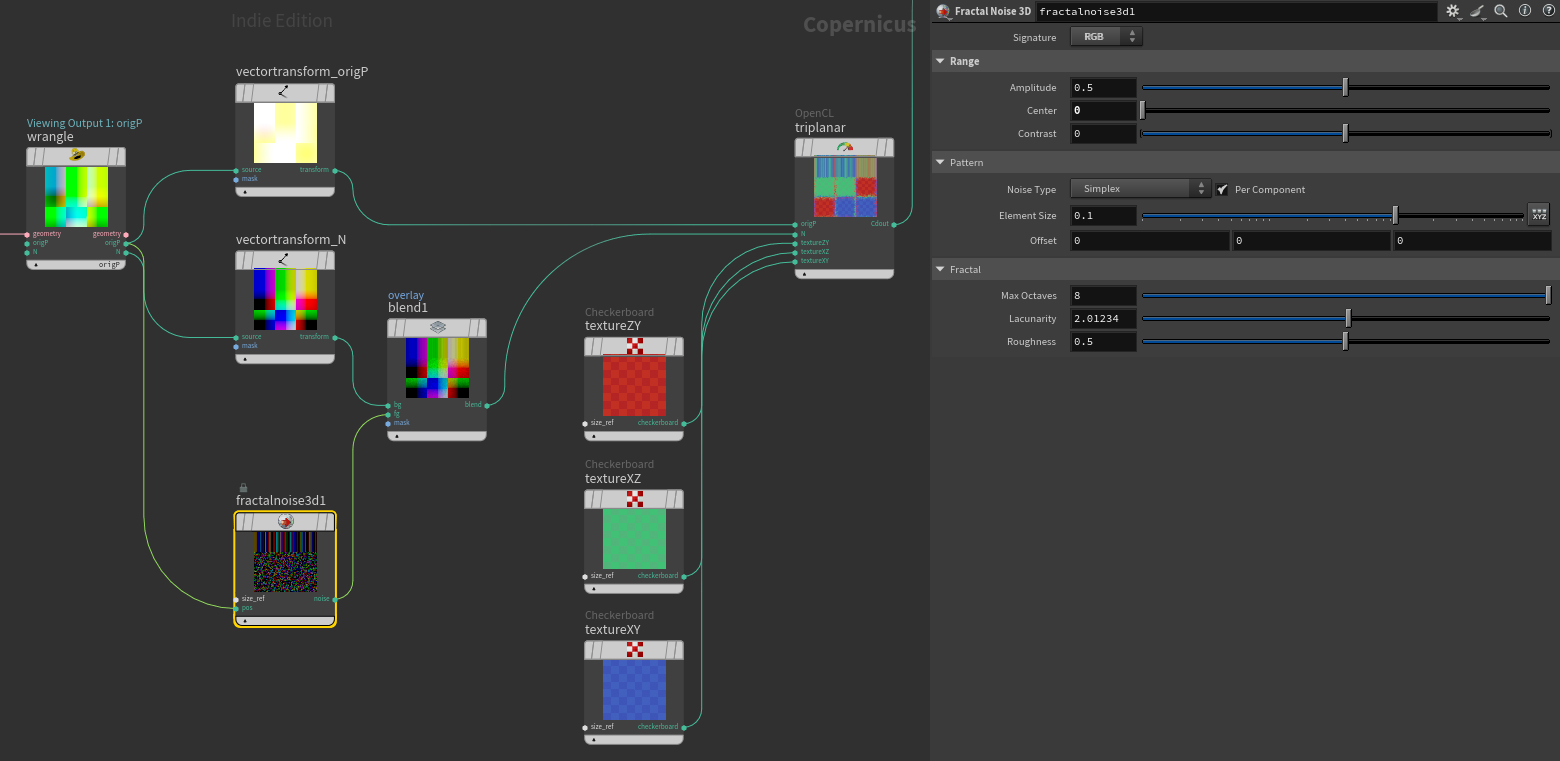Open the parameter gear settings menu
Viewport: 1560px width, 761px height.
coord(1452,11)
